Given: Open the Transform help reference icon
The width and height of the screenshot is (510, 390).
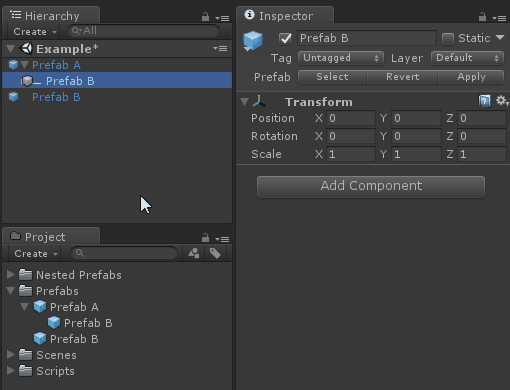Looking at the screenshot, I should pos(484,101).
